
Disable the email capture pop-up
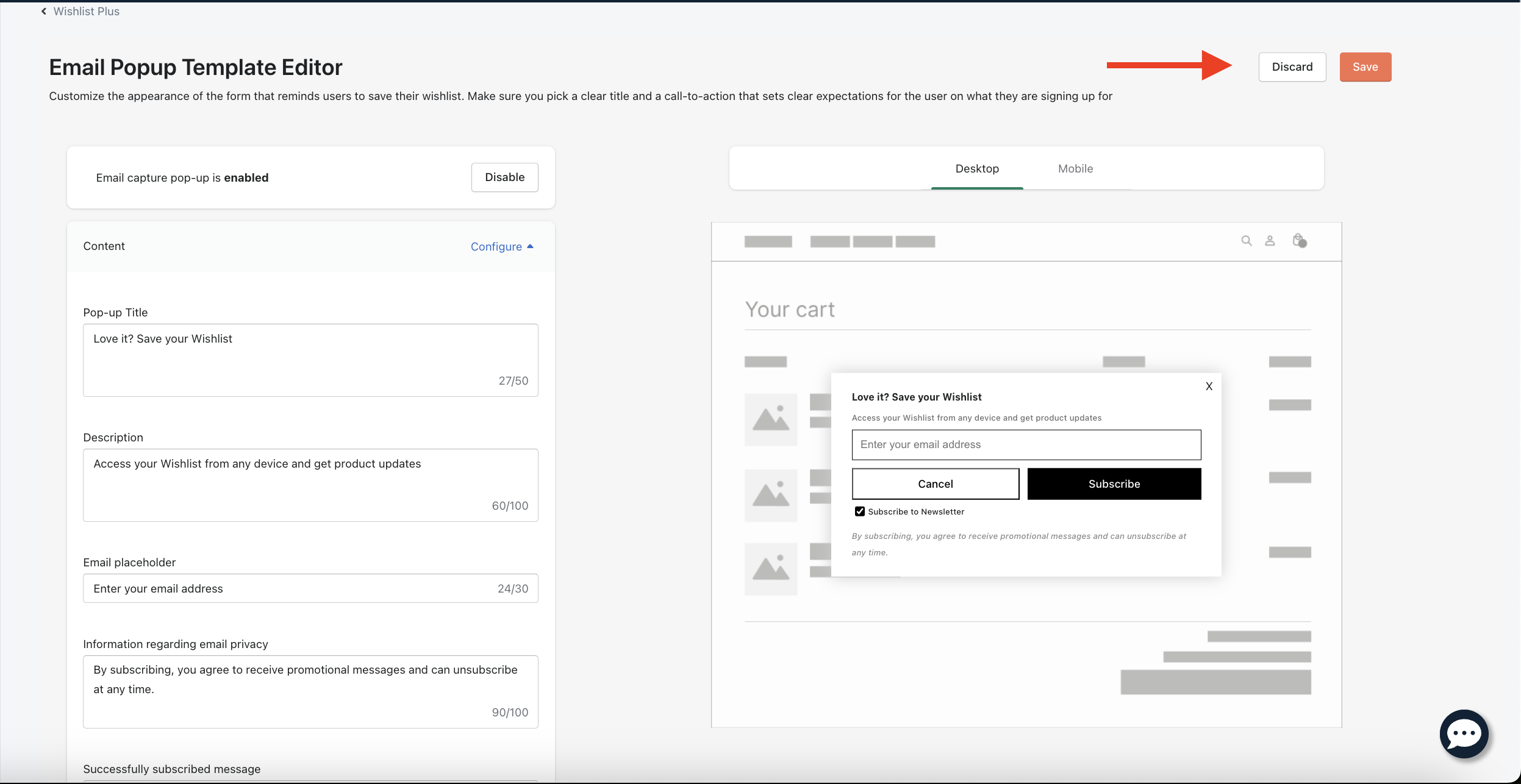pos(504,177)
